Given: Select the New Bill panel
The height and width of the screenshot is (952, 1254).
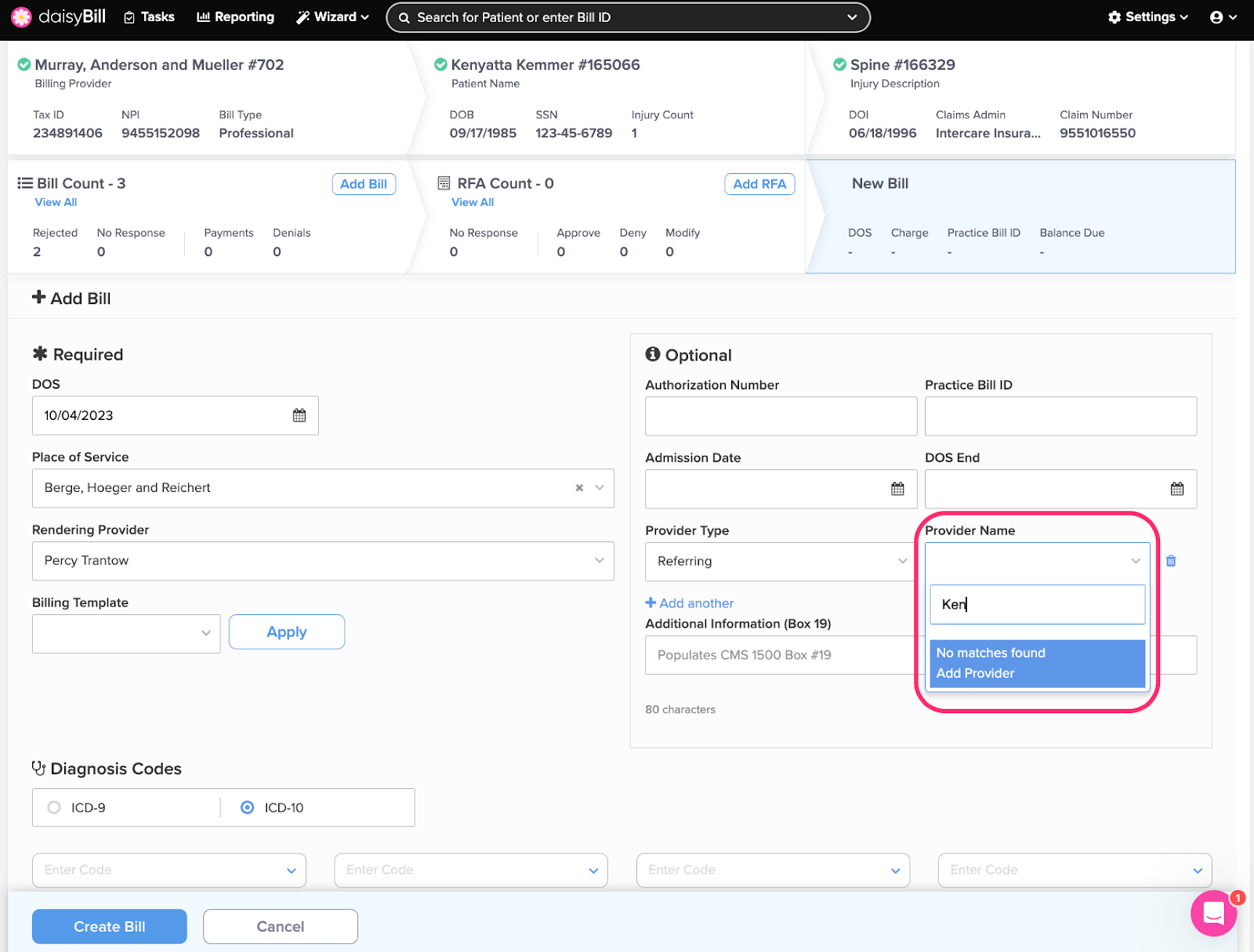Looking at the screenshot, I should click(x=1020, y=216).
